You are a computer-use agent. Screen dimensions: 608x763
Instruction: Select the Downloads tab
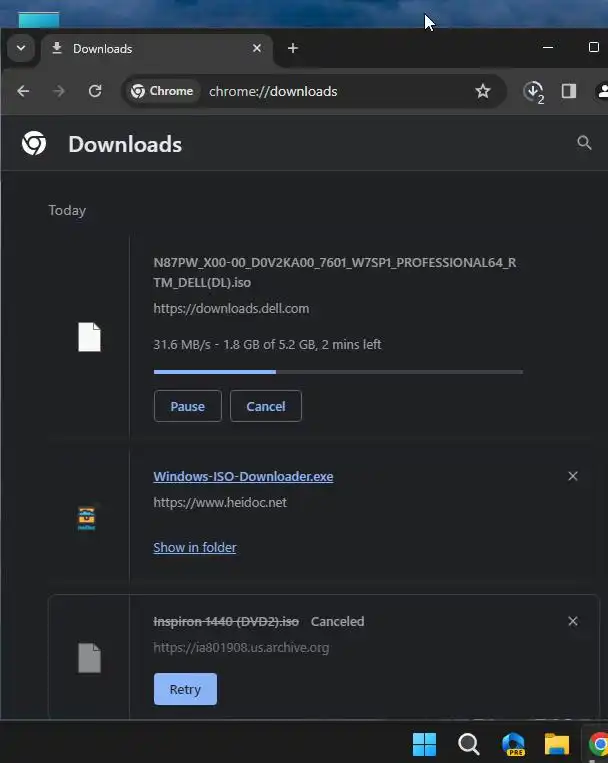point(157,49)
